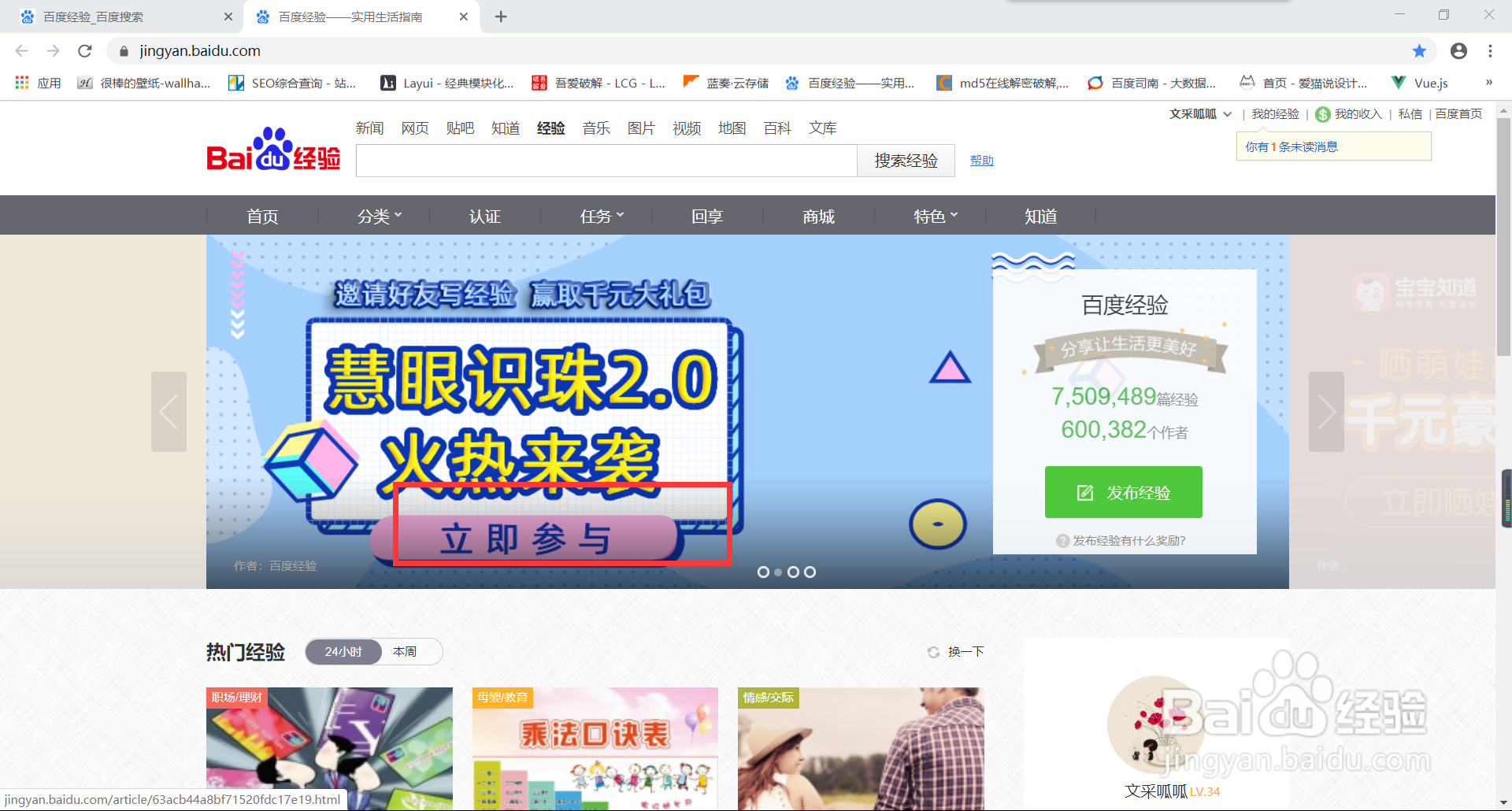1512x811 pixels.
Task: Select the fourth banner carousel dot
Action: [x=810, y=572]
